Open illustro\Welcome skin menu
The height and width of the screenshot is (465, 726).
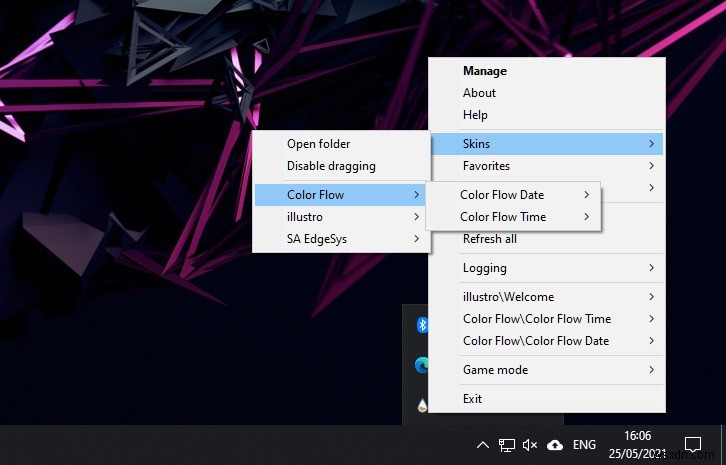(x=547, y=296)
